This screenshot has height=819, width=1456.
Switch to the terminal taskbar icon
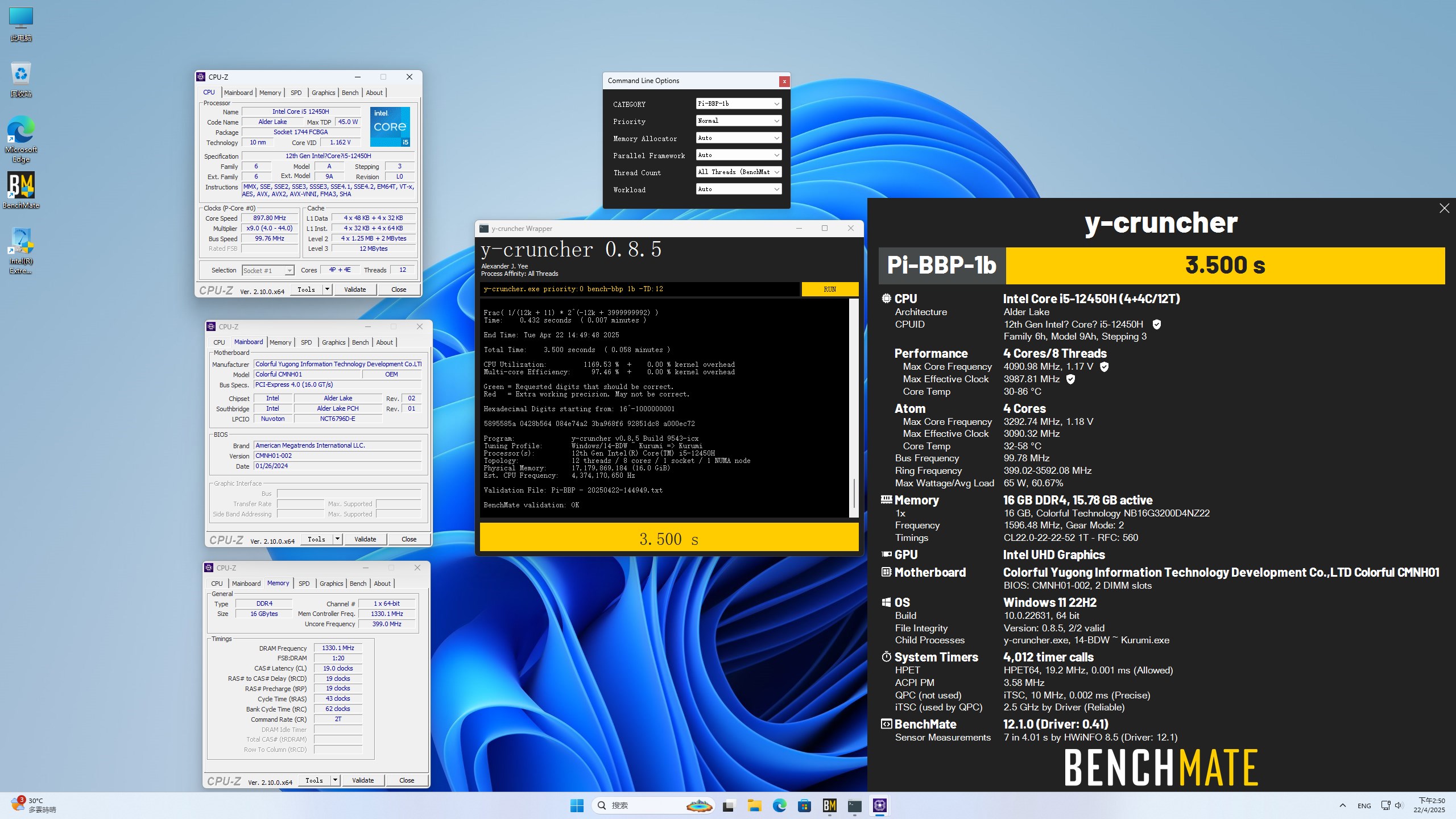[854, 805]
